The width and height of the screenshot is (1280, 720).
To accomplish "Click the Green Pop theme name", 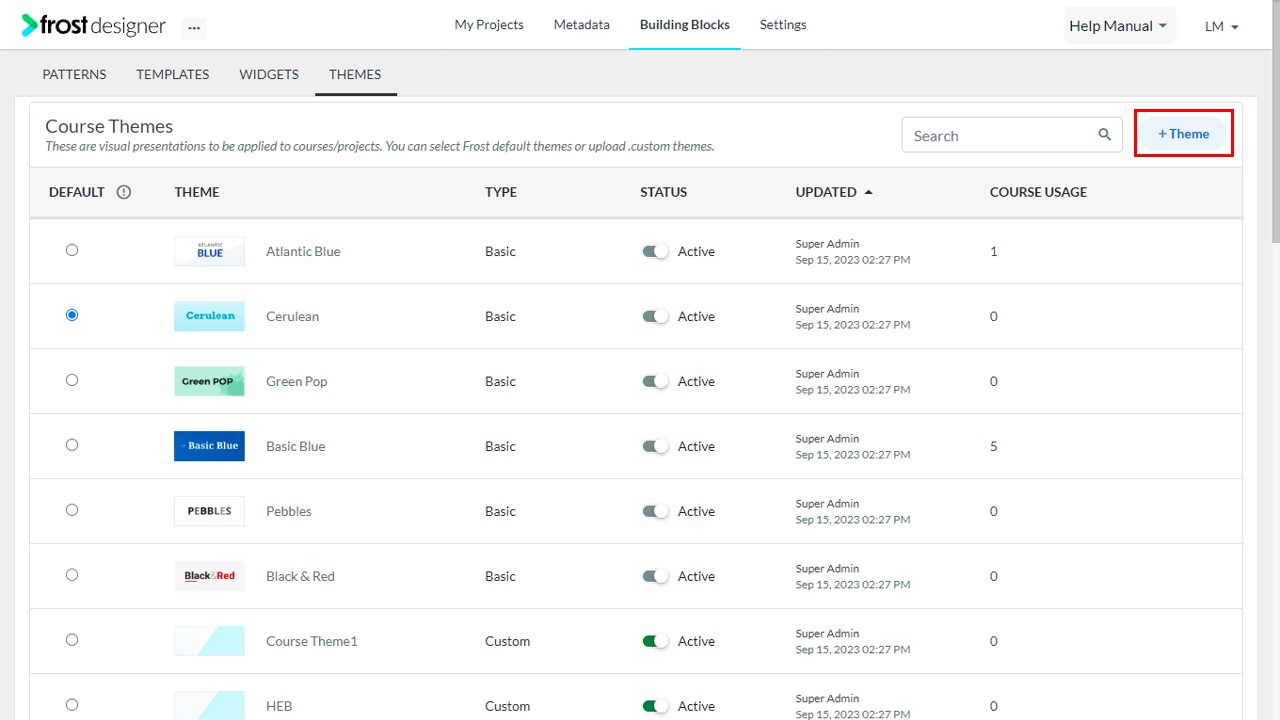I will [297, 381].
